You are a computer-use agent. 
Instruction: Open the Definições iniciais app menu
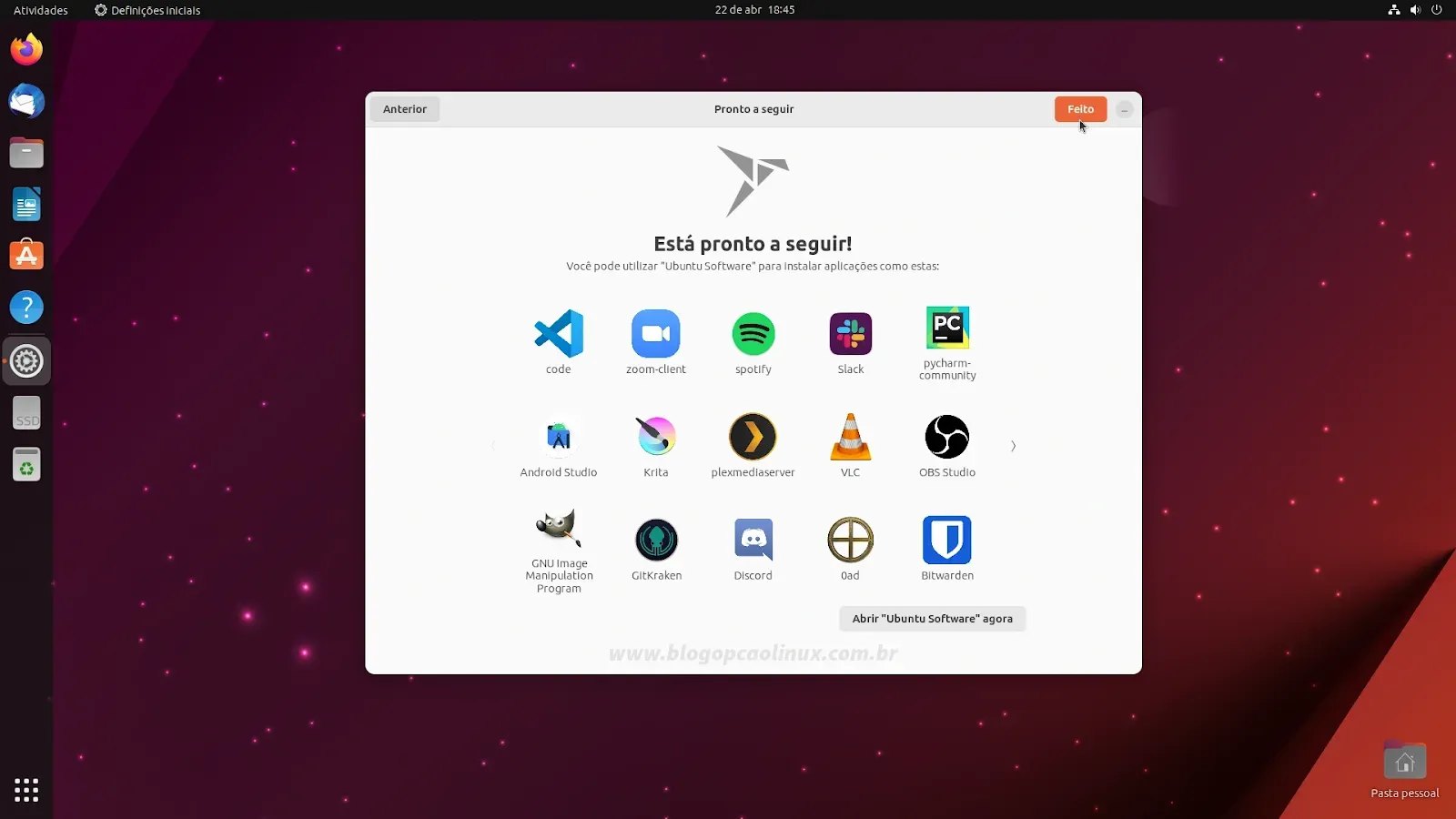(x=147, y=10)
